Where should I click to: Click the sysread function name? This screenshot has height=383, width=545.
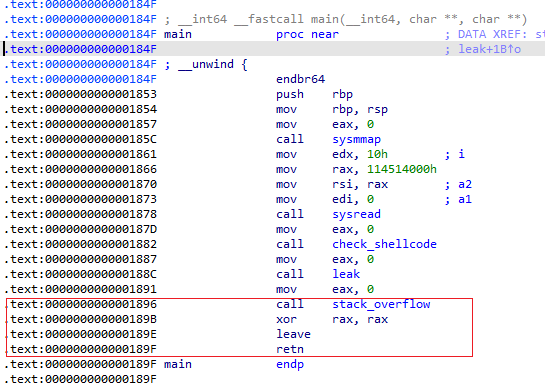tap(356, 214)
